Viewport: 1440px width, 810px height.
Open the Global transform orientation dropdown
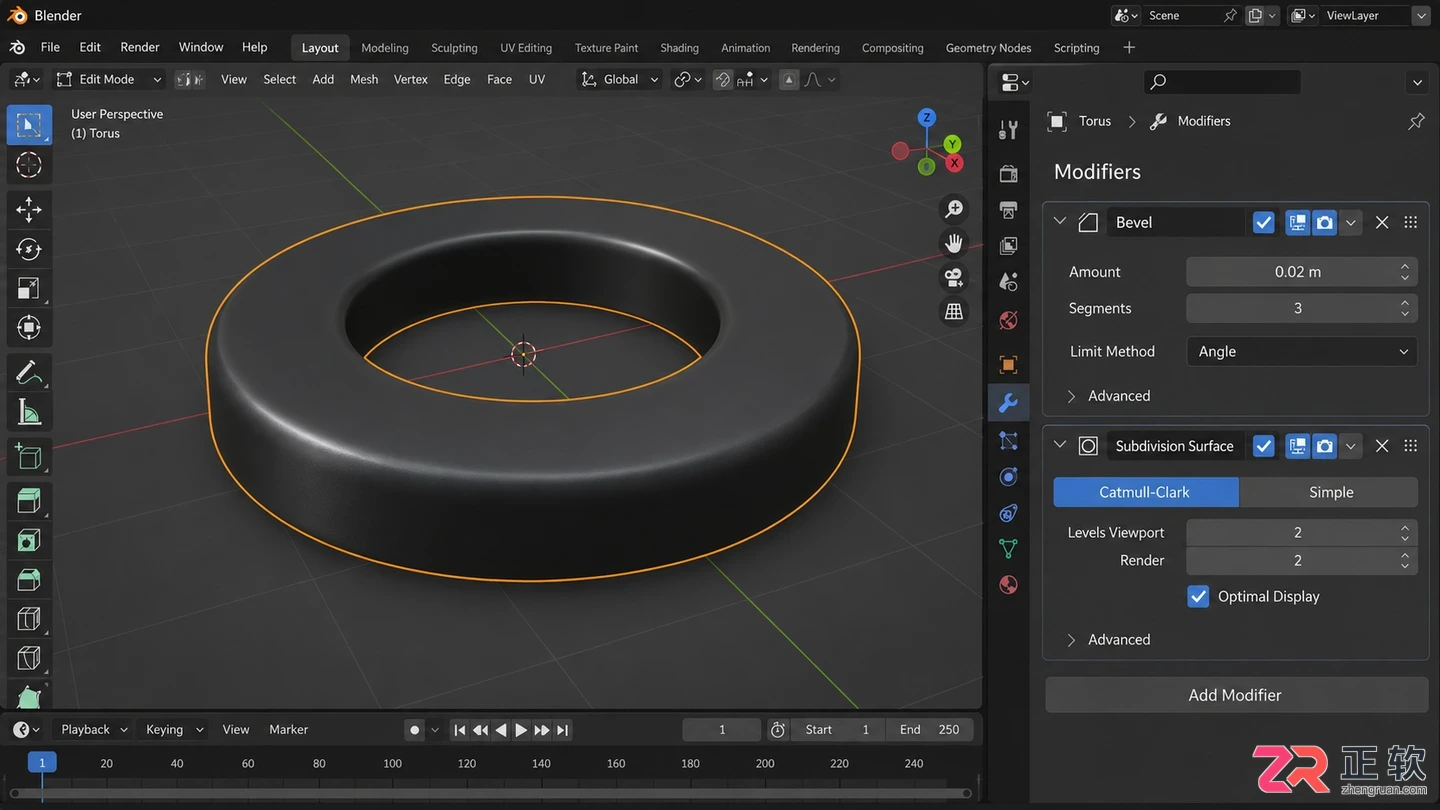(x=620, y=79)
